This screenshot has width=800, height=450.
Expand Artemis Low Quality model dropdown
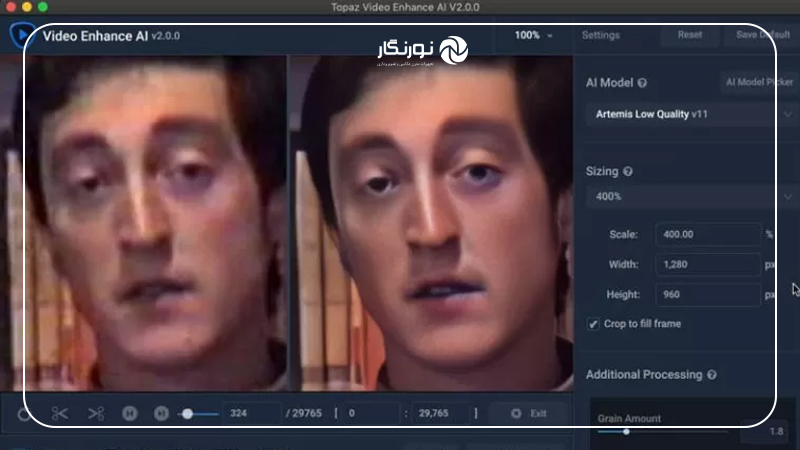(692, 114)
